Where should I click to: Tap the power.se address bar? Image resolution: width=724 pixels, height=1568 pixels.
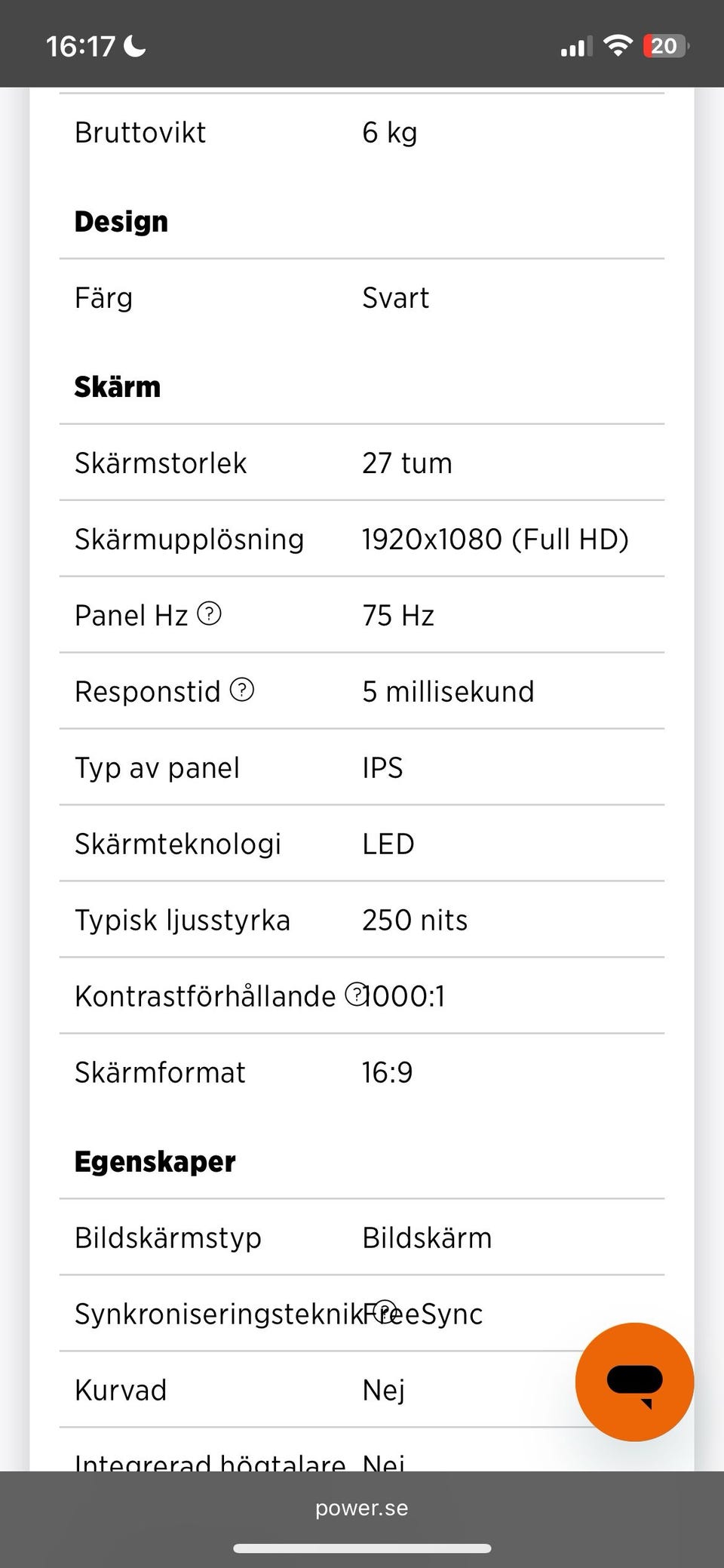[x=362, y=1508]
